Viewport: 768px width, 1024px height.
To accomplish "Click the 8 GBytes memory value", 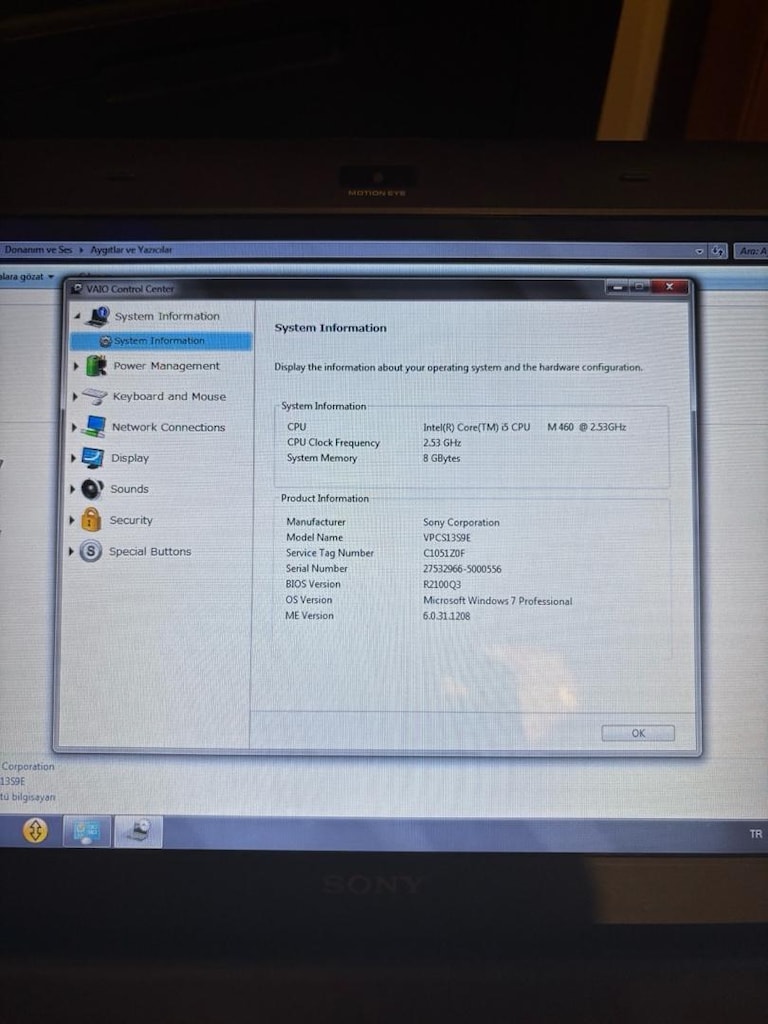I will [x=441, y=458].
